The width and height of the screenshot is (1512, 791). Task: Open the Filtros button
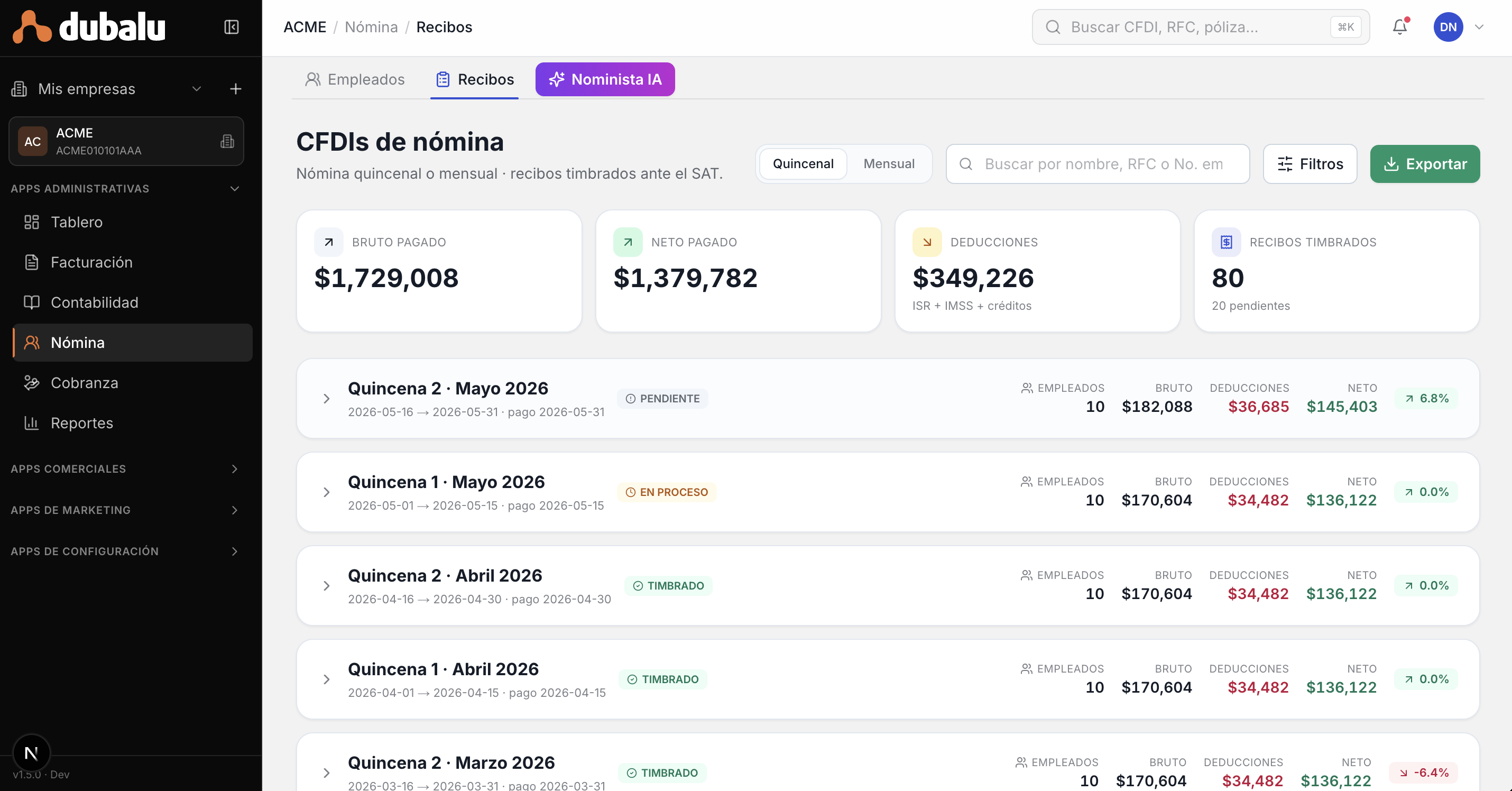tap(1310, 164)
